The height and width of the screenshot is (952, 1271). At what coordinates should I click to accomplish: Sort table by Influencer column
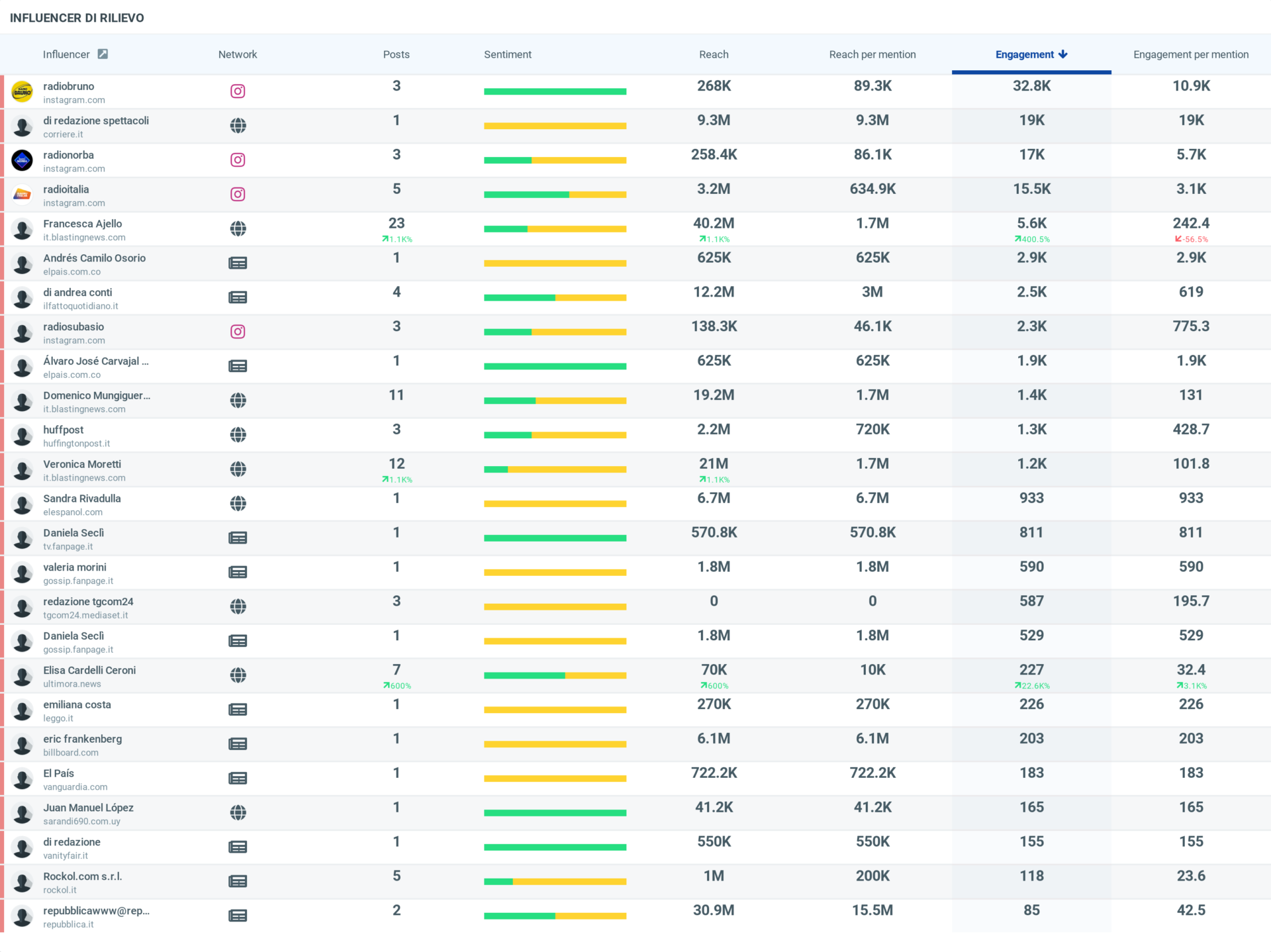[66, 54]
